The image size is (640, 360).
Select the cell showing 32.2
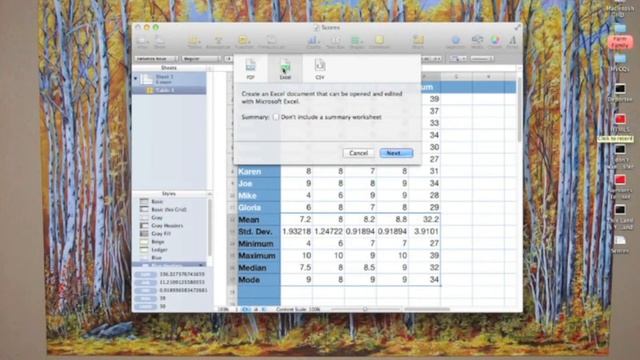(x=424, y=220)
